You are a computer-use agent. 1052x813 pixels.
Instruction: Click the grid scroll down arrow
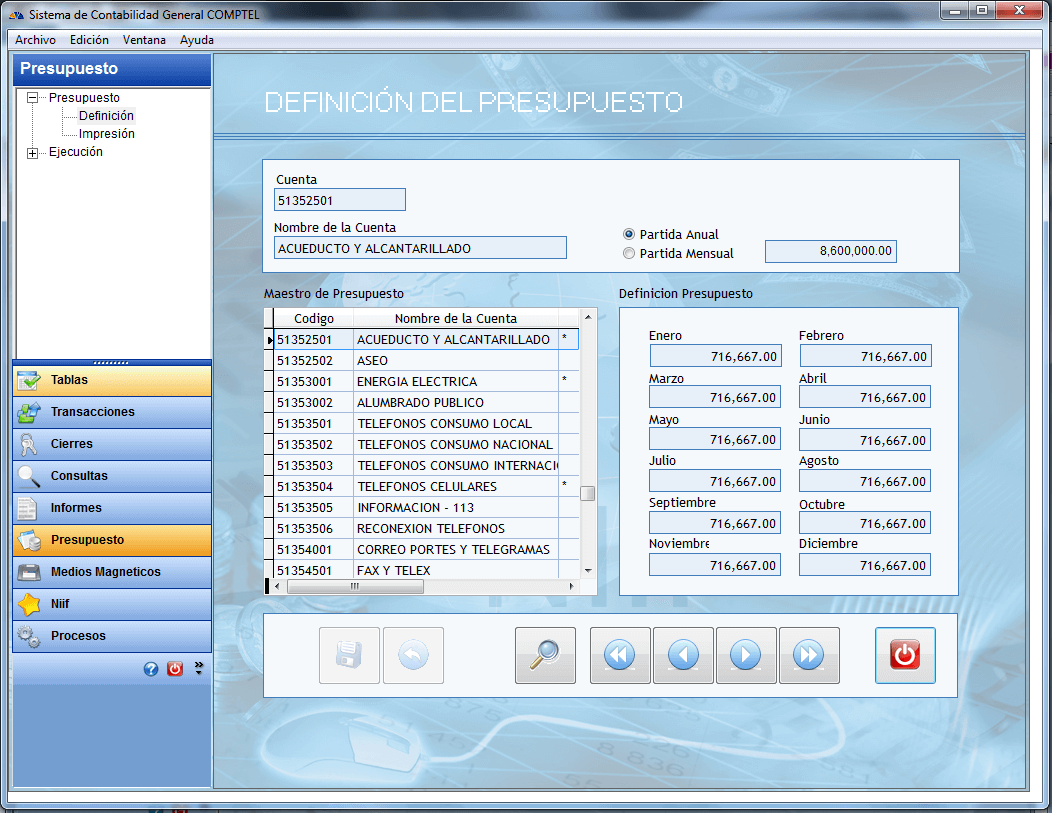(588, 571)
